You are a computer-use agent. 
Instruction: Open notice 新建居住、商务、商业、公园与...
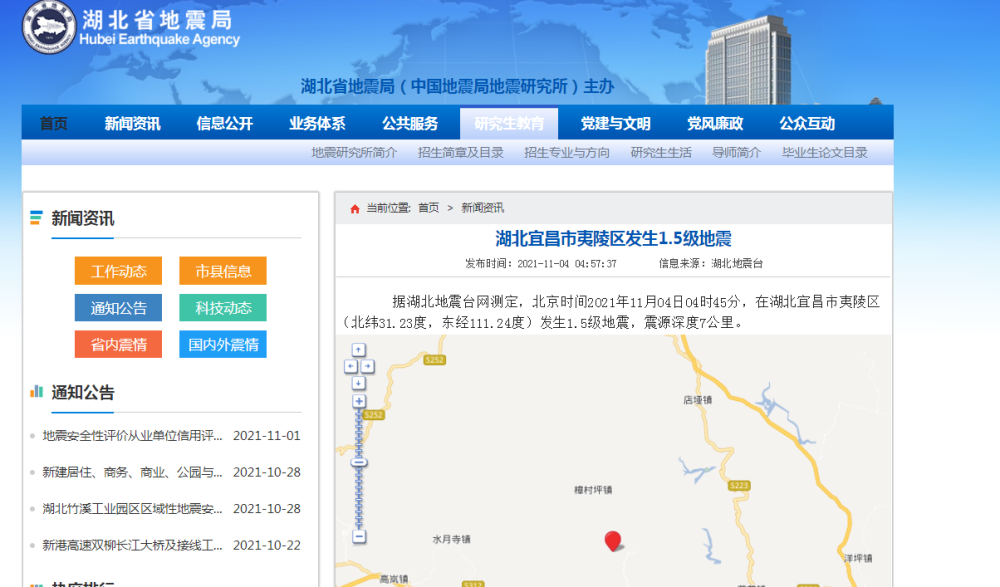click(x=133, y=472)
